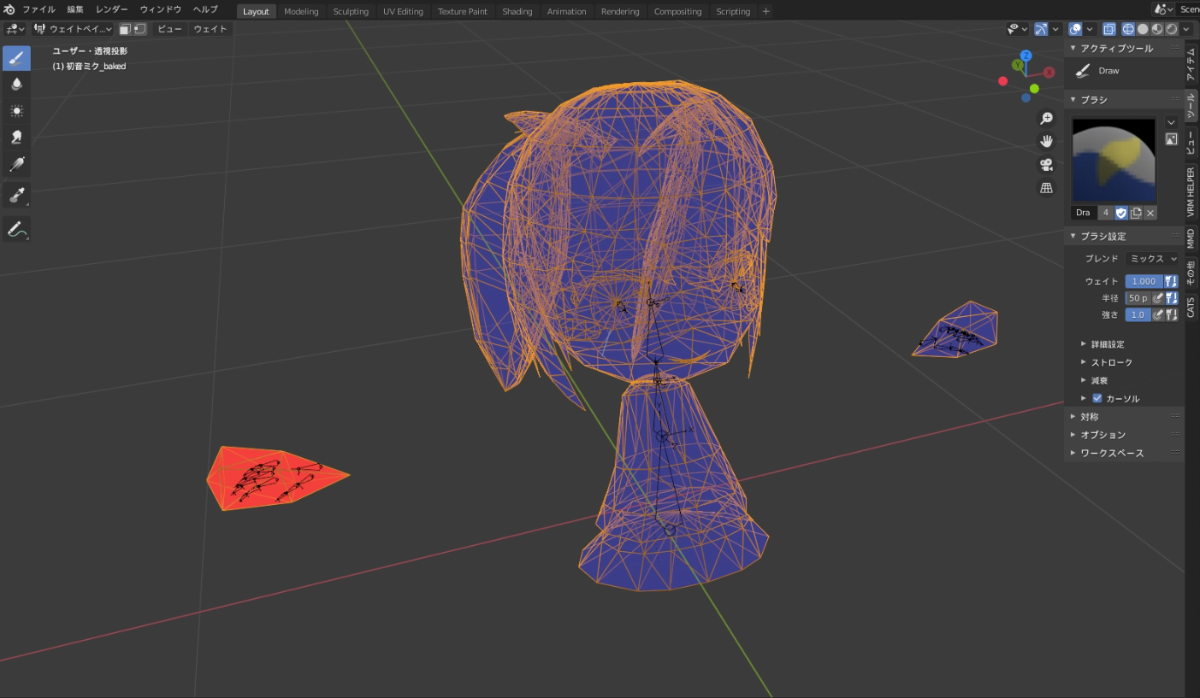The image size is (1200, 698).
Task: Open the editor type dropdown
Action: (15, 29)
